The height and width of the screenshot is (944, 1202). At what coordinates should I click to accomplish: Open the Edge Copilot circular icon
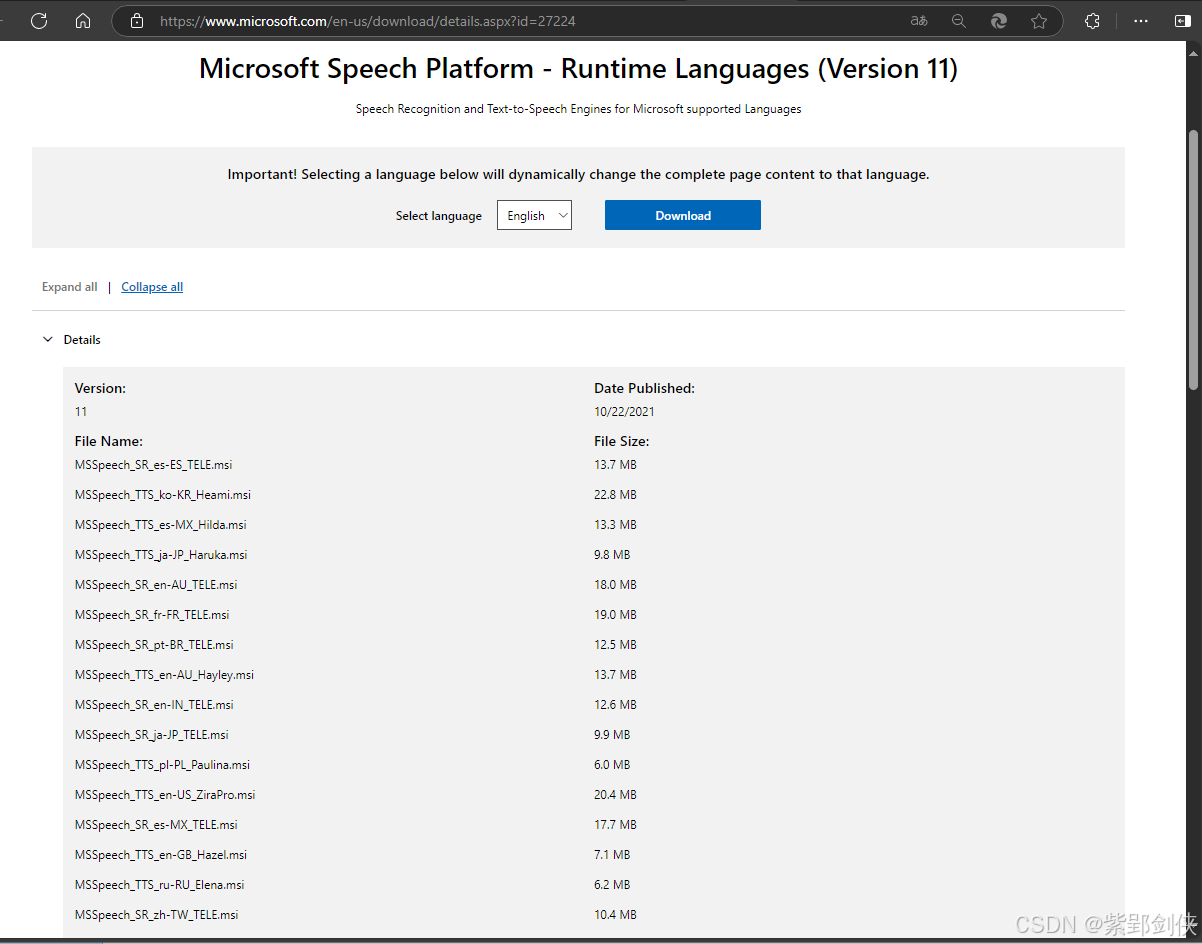(998, 20)
